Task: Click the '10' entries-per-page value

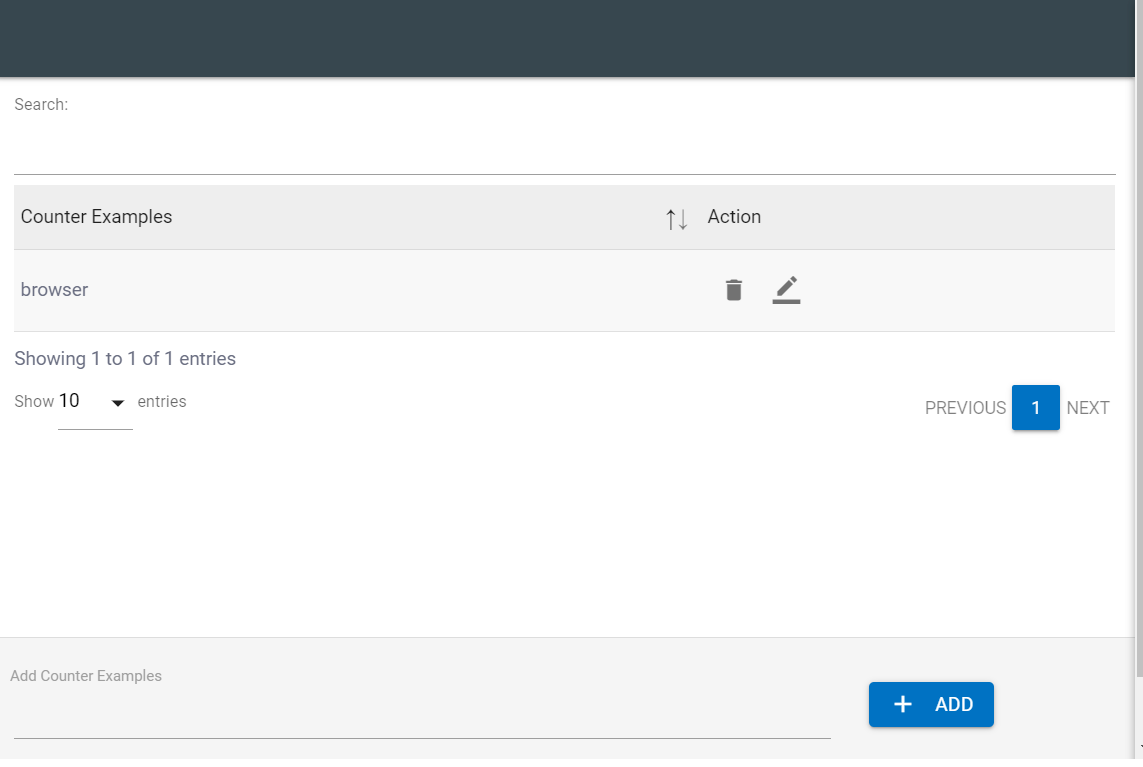Action: point(70,402)
